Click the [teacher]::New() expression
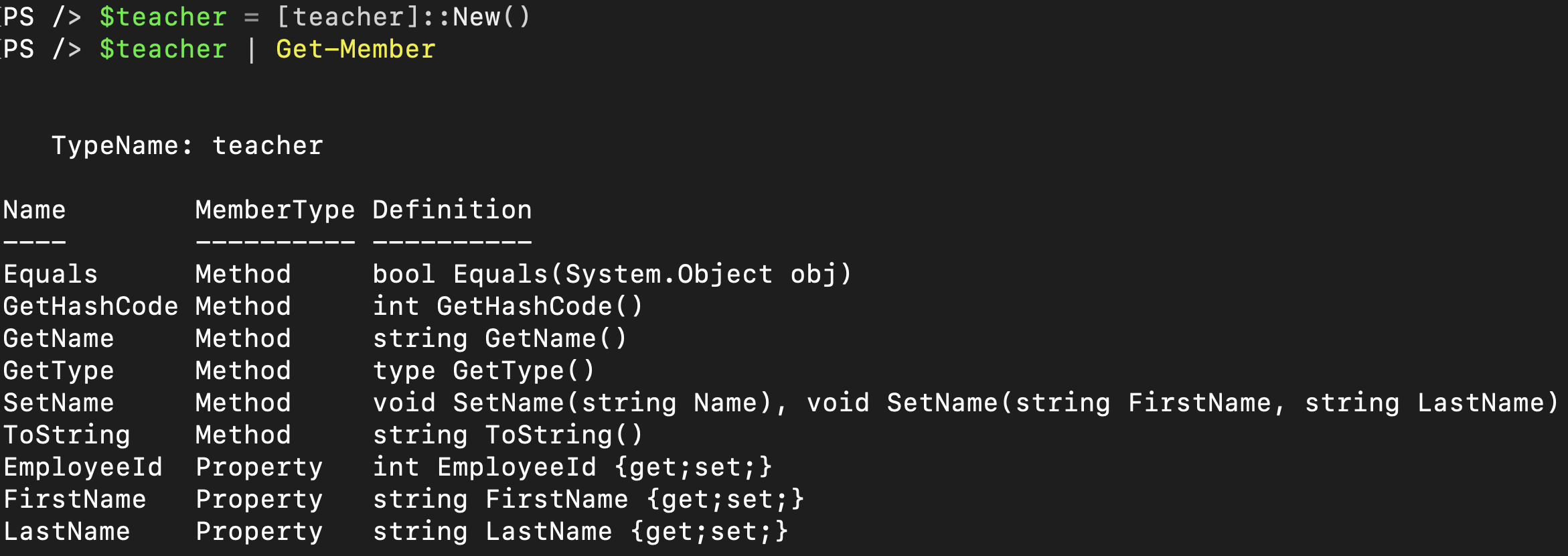 pos(404,17)
